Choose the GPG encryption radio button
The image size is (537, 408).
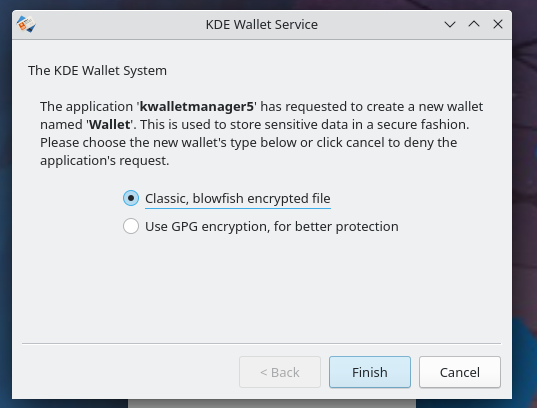pos(131,226)
